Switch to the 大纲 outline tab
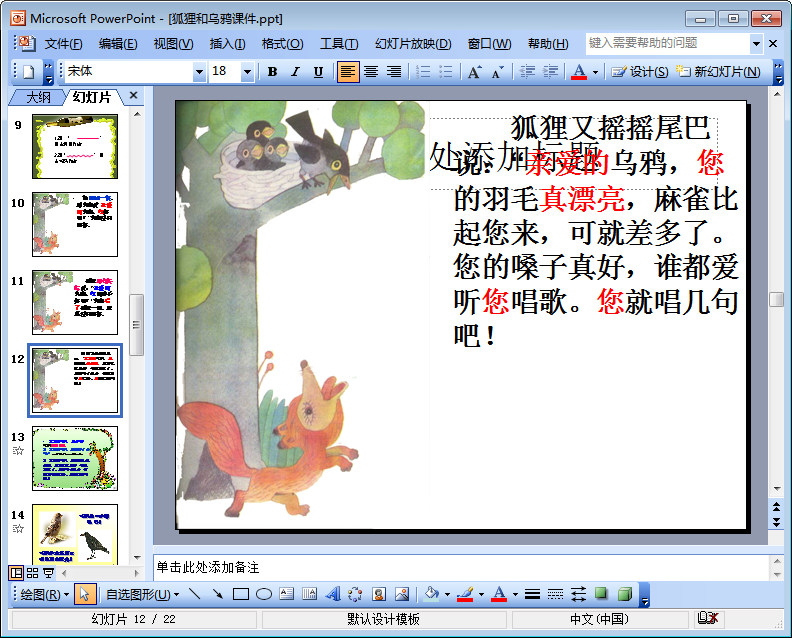 [38, 97]
